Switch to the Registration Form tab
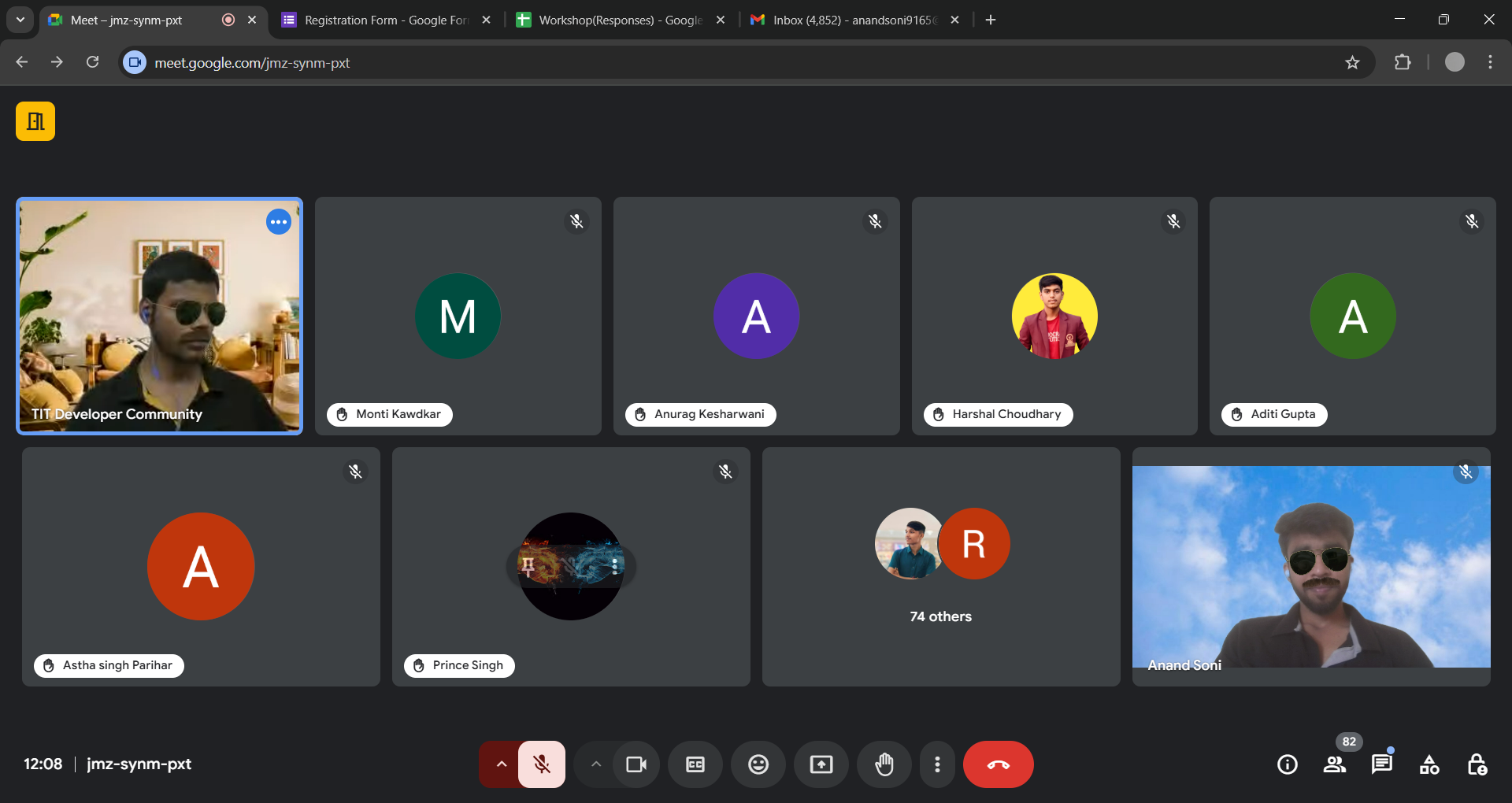 pyautogui.click(x=378, y=20)
